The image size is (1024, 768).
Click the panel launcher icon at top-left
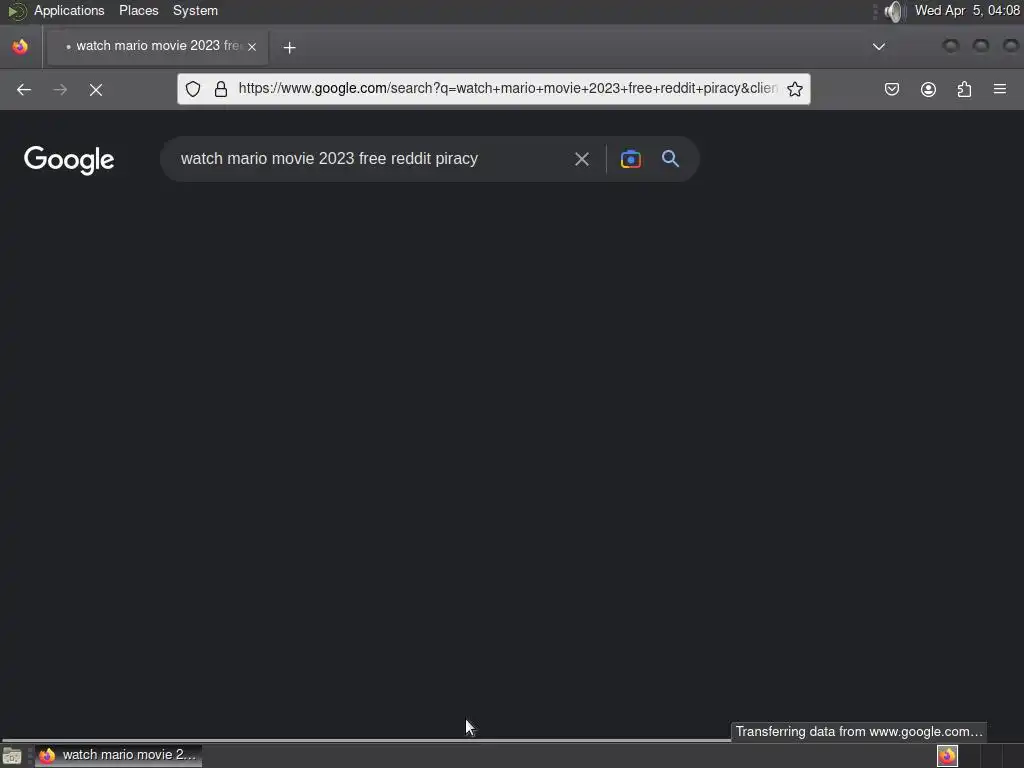point(16,11)
